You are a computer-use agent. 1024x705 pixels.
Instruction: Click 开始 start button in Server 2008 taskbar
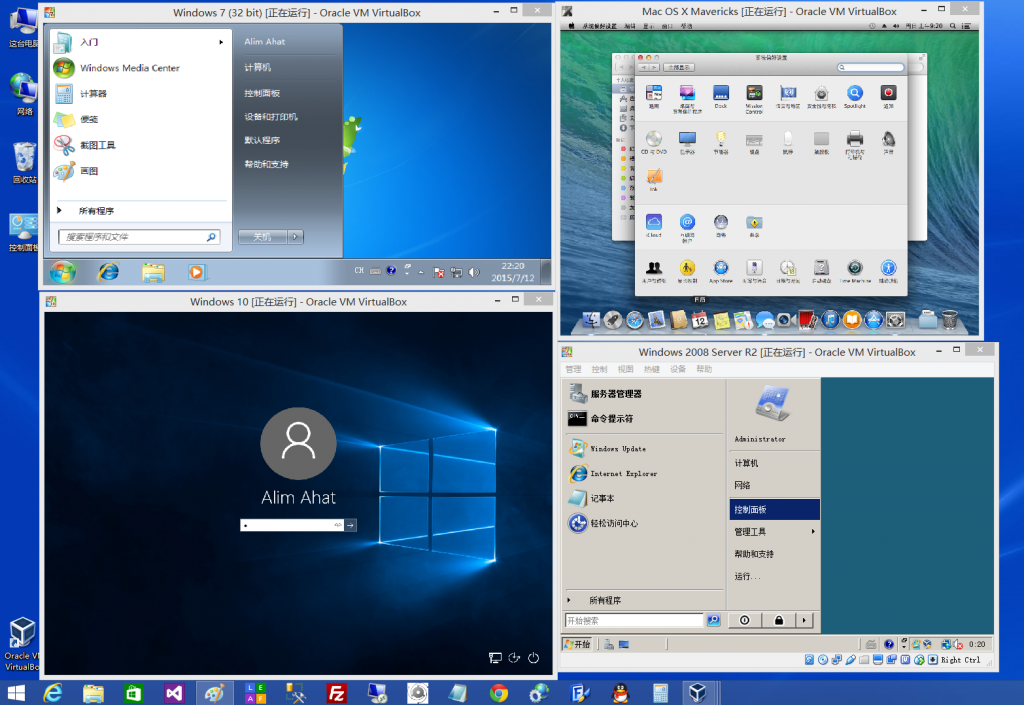(x=577, y=644)
